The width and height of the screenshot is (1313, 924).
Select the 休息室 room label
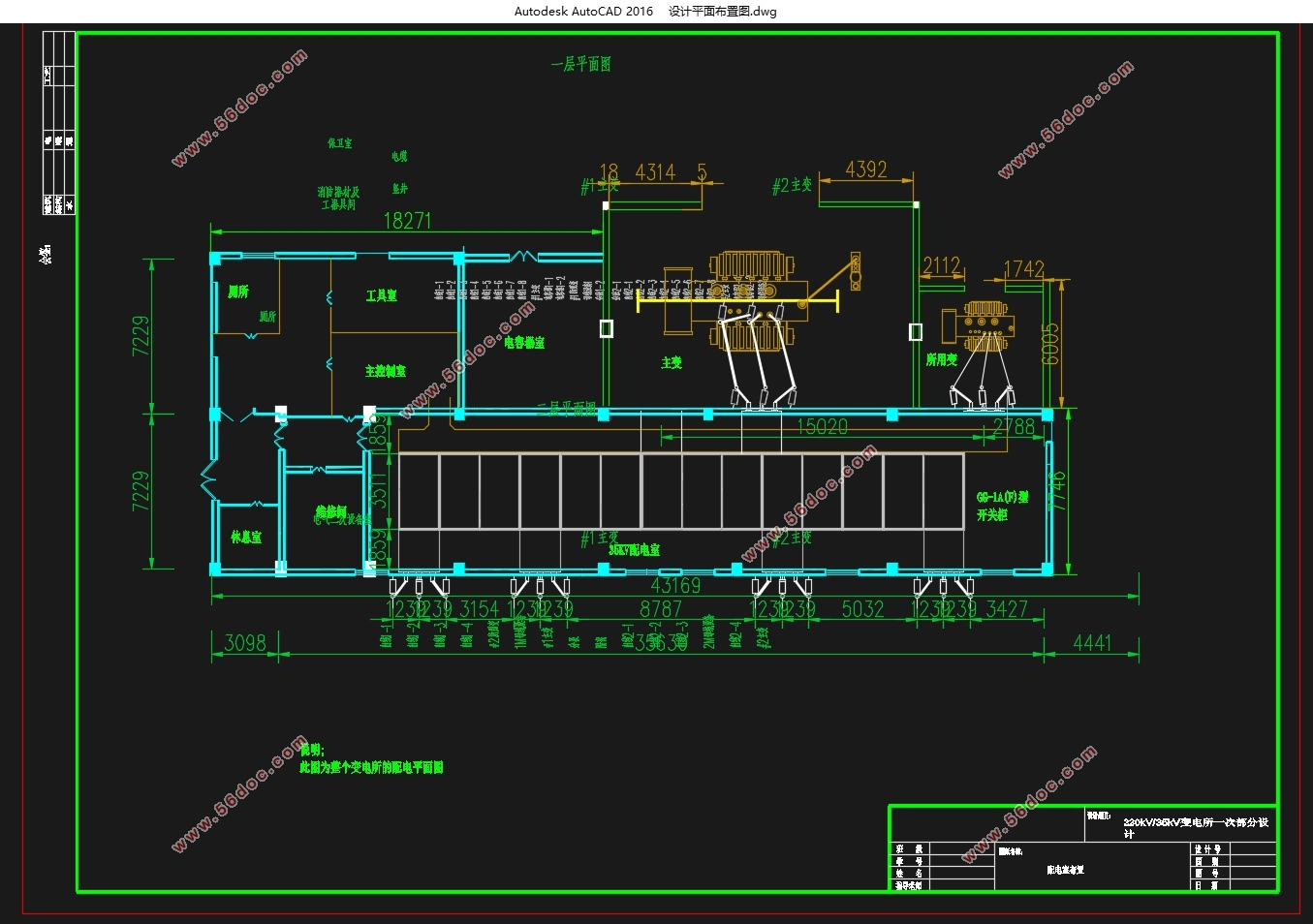click(x=246, y=537)
